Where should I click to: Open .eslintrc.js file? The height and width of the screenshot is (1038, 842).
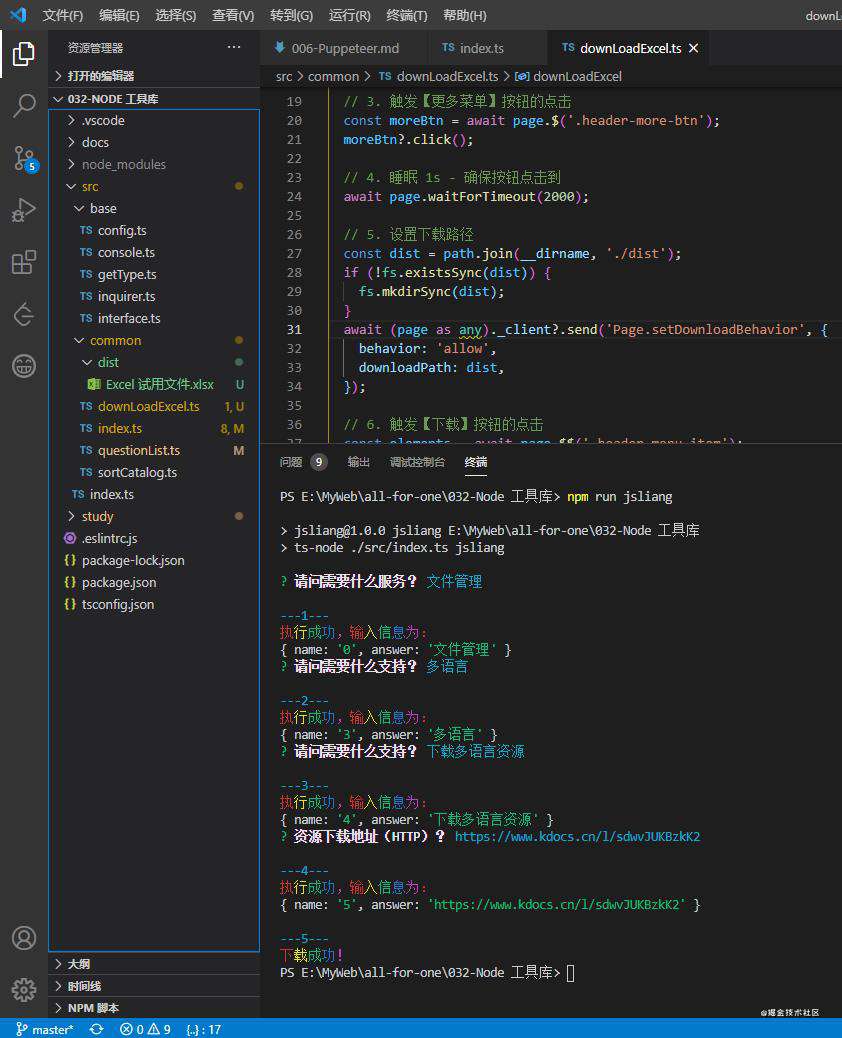[154, 538]
